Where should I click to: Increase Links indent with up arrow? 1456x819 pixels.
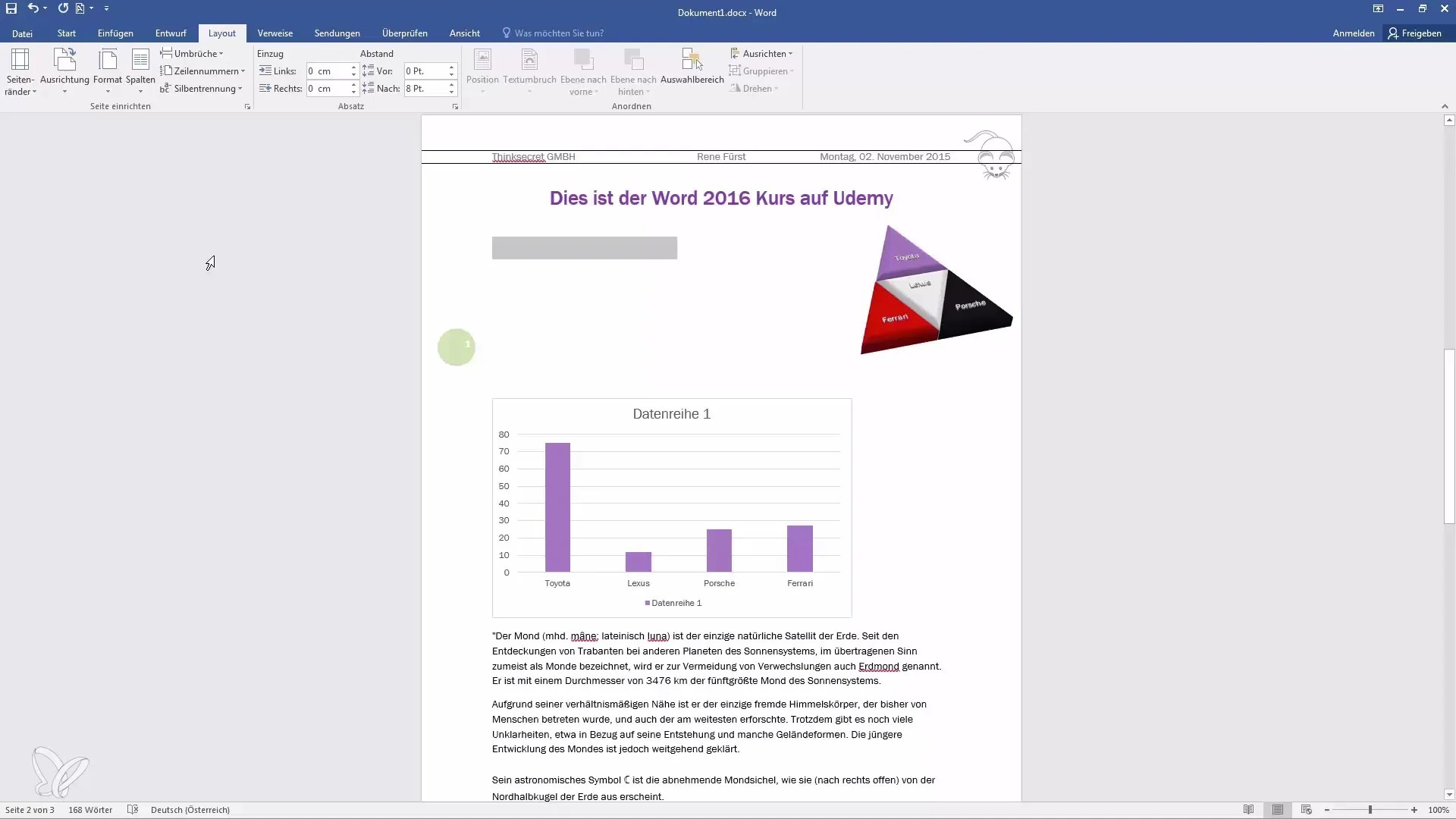[353, 67]
